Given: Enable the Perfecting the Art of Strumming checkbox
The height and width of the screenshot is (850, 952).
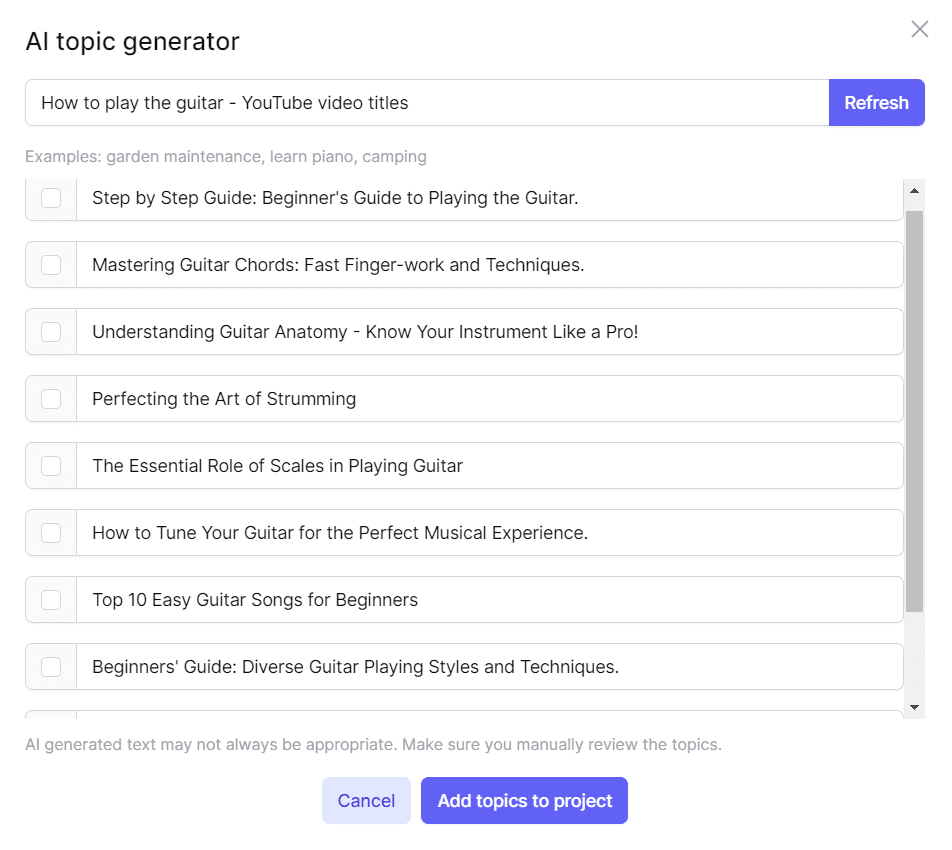Looking at the screenshot, I should coord(51,399).
